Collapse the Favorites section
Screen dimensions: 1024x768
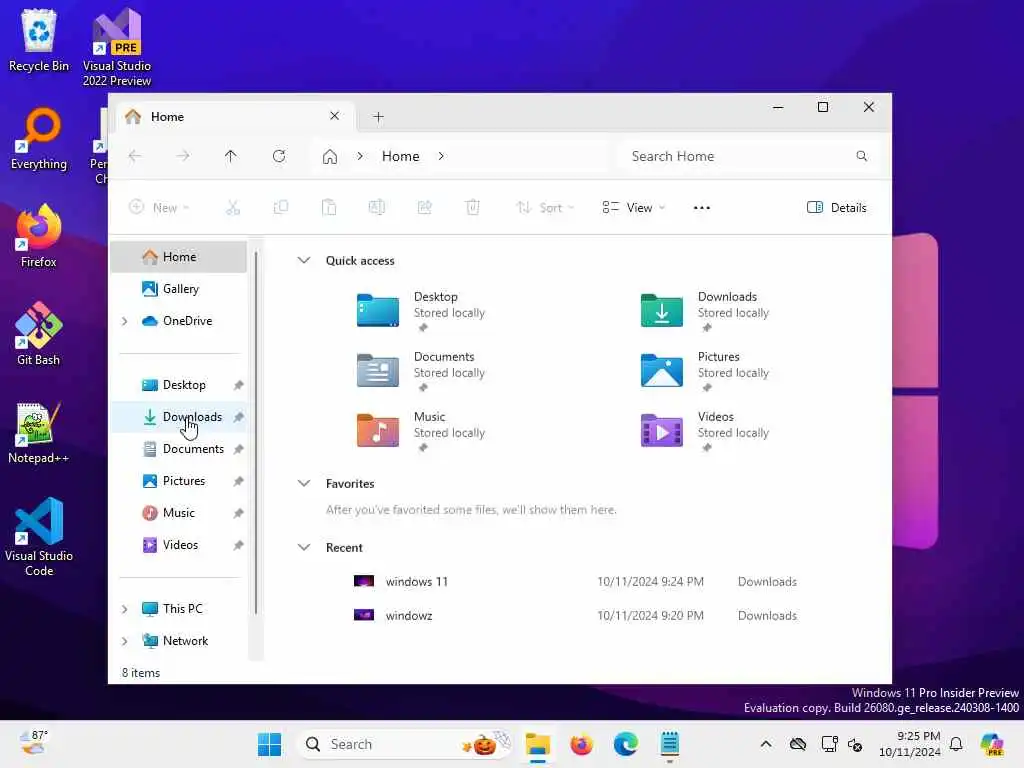pyautogui.click(x=304, y=483)
